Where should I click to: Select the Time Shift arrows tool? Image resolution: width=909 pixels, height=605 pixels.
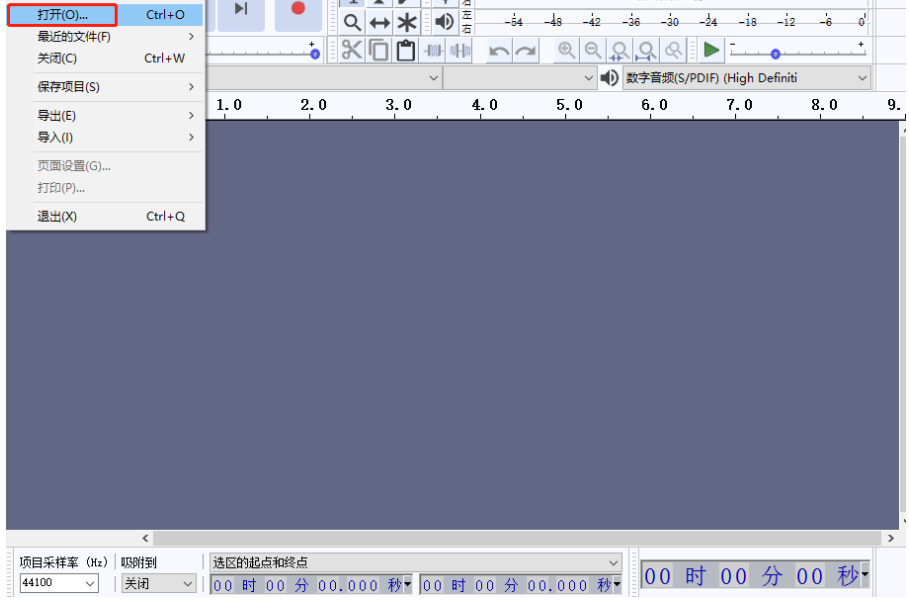pos(380,22)
